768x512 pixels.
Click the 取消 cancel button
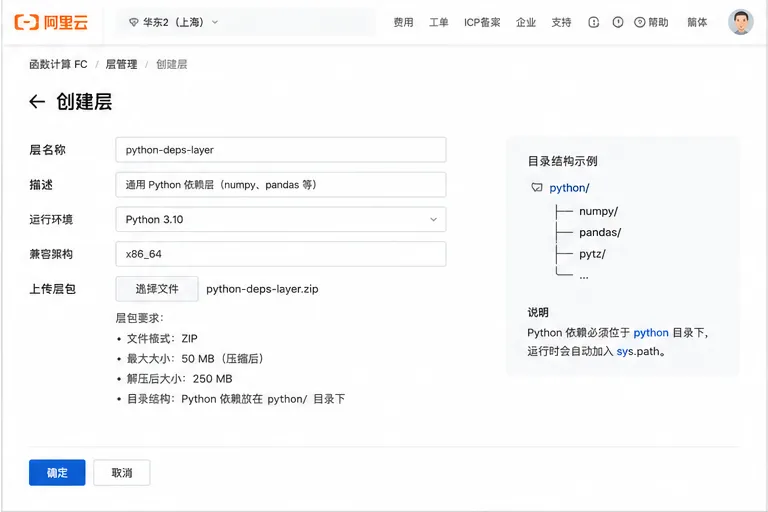pos(122,472)
